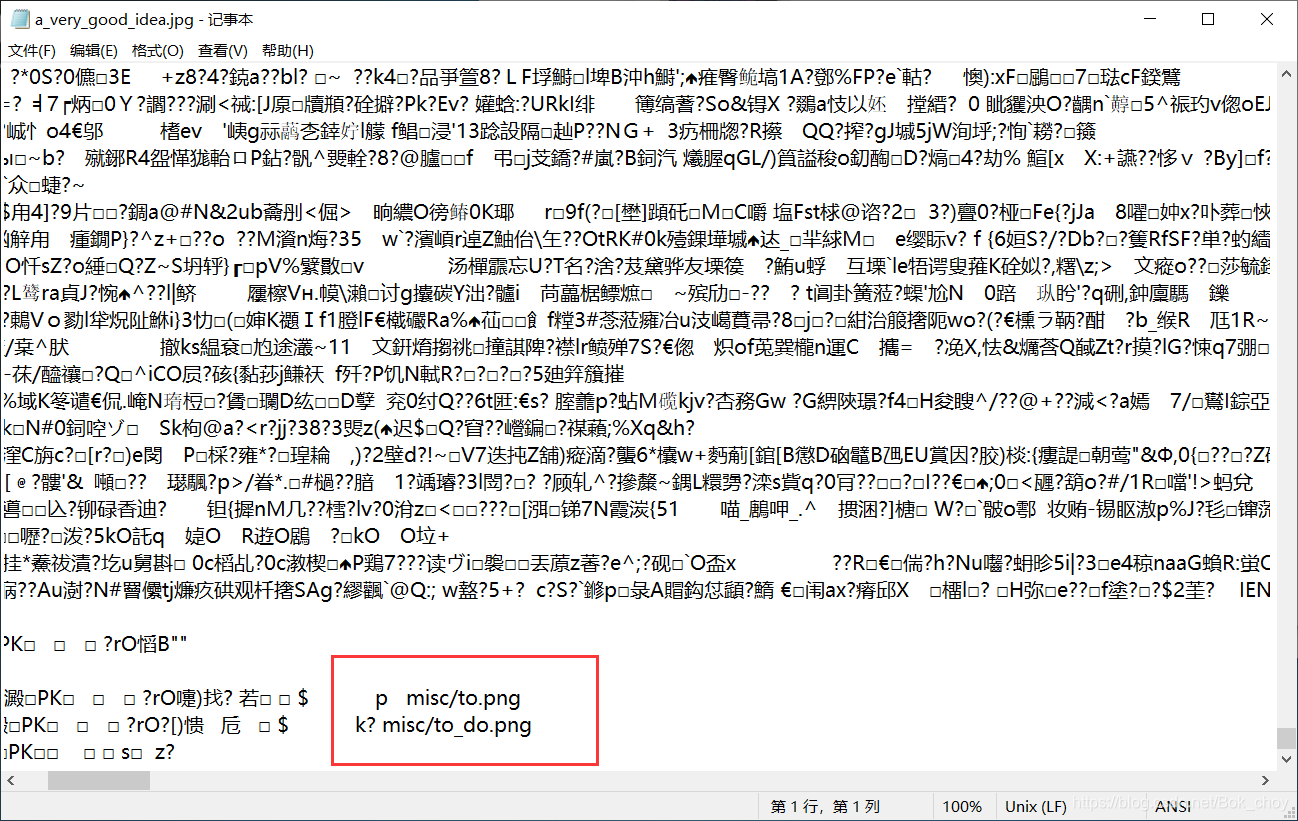This screenshot has width=1298, height=821.
Task: Open the 帮助(H) menu
Action: (x=288, y=51)
